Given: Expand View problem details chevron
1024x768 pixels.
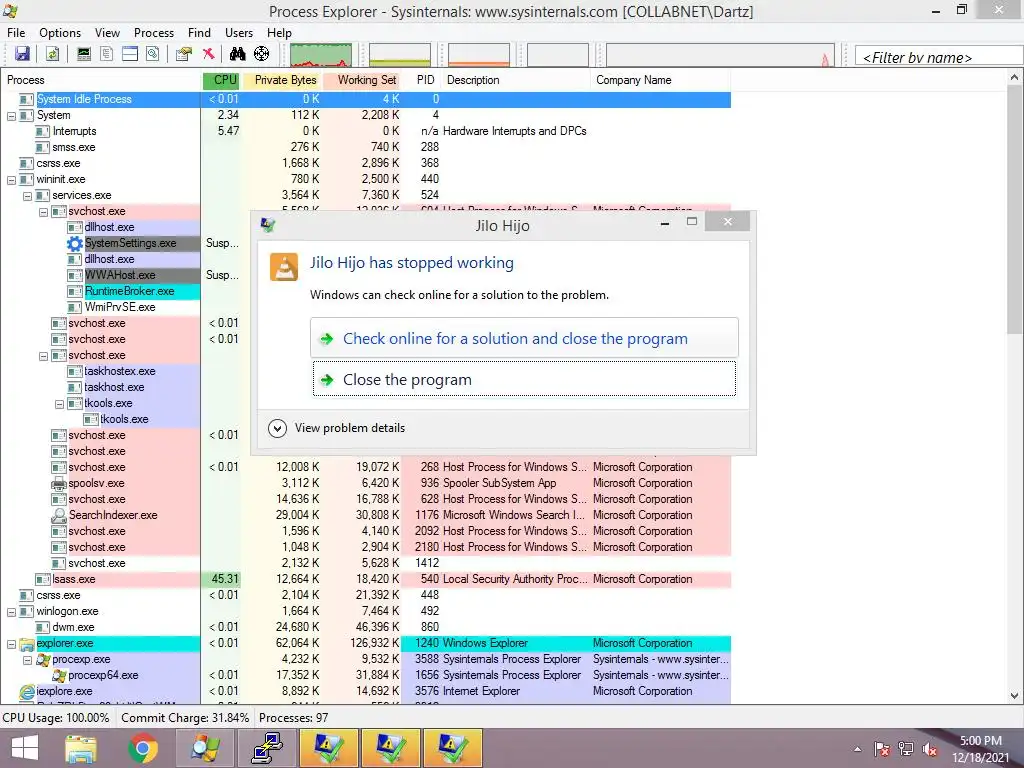Looking at the screenshot, I should (x=278, y=428).
